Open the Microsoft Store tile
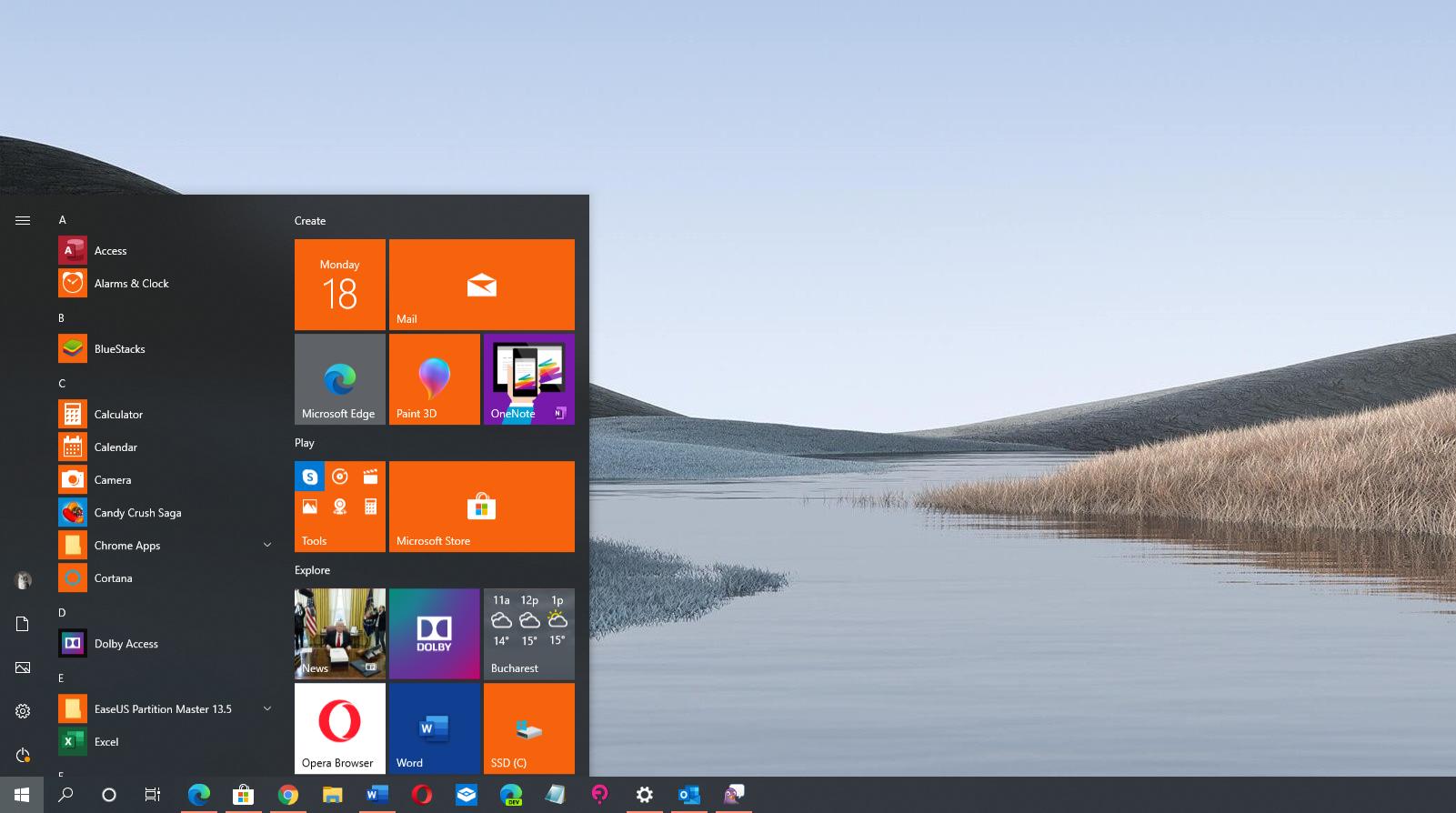 482,507
